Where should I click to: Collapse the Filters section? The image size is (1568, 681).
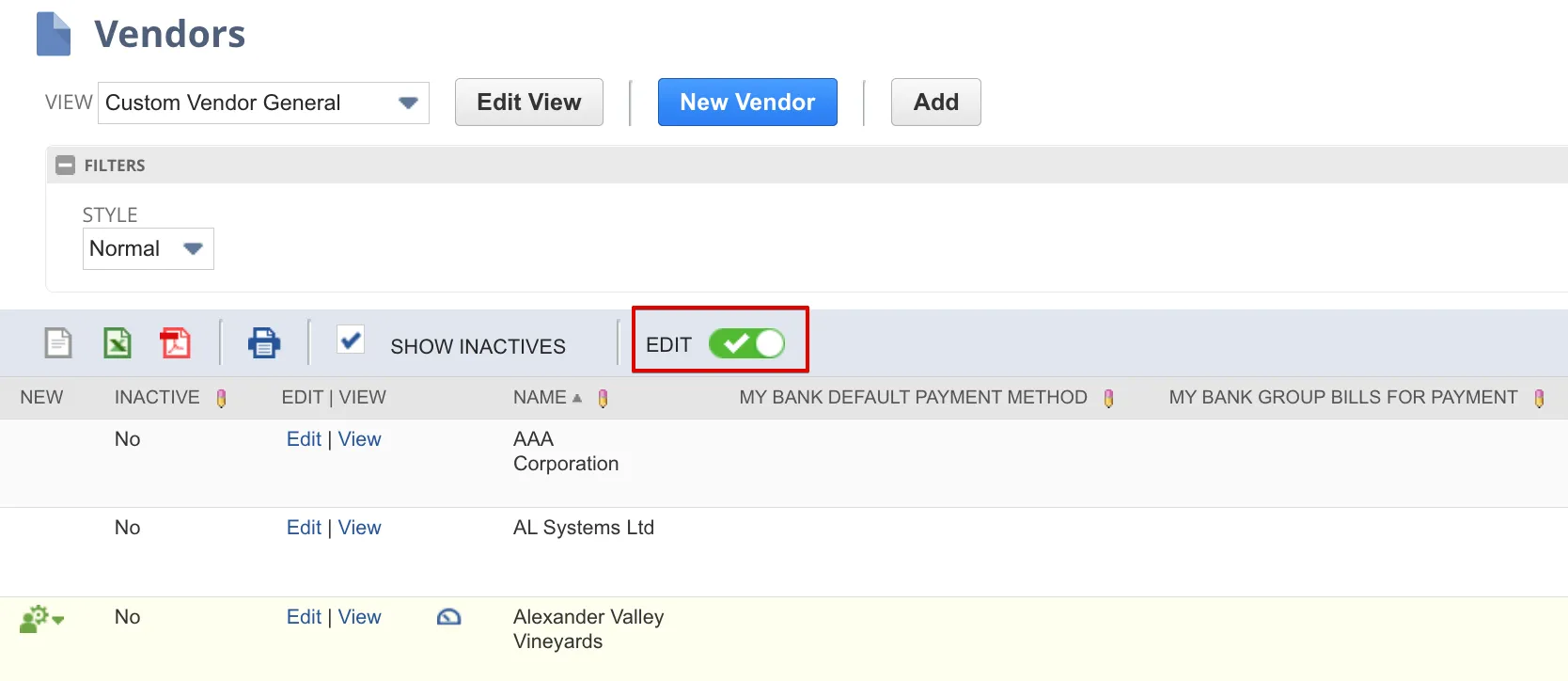(65, 166)
